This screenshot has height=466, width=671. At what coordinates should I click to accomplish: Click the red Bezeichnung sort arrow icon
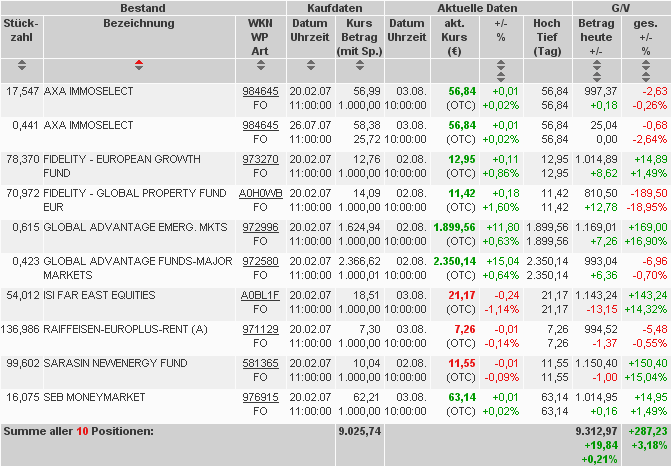pyautogui.click(x=139, y=65)
